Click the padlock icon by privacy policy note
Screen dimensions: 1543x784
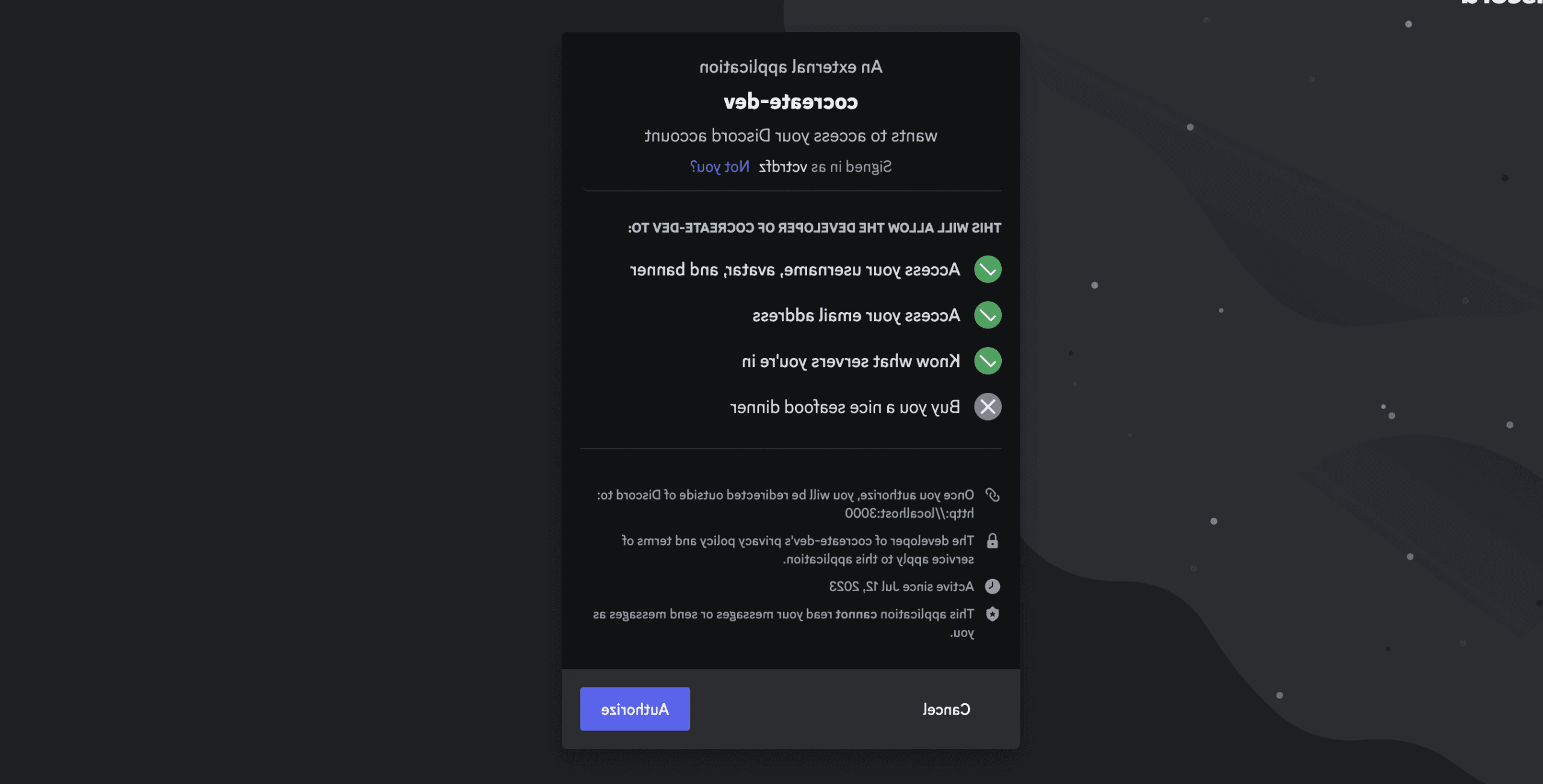pos(992,541)
